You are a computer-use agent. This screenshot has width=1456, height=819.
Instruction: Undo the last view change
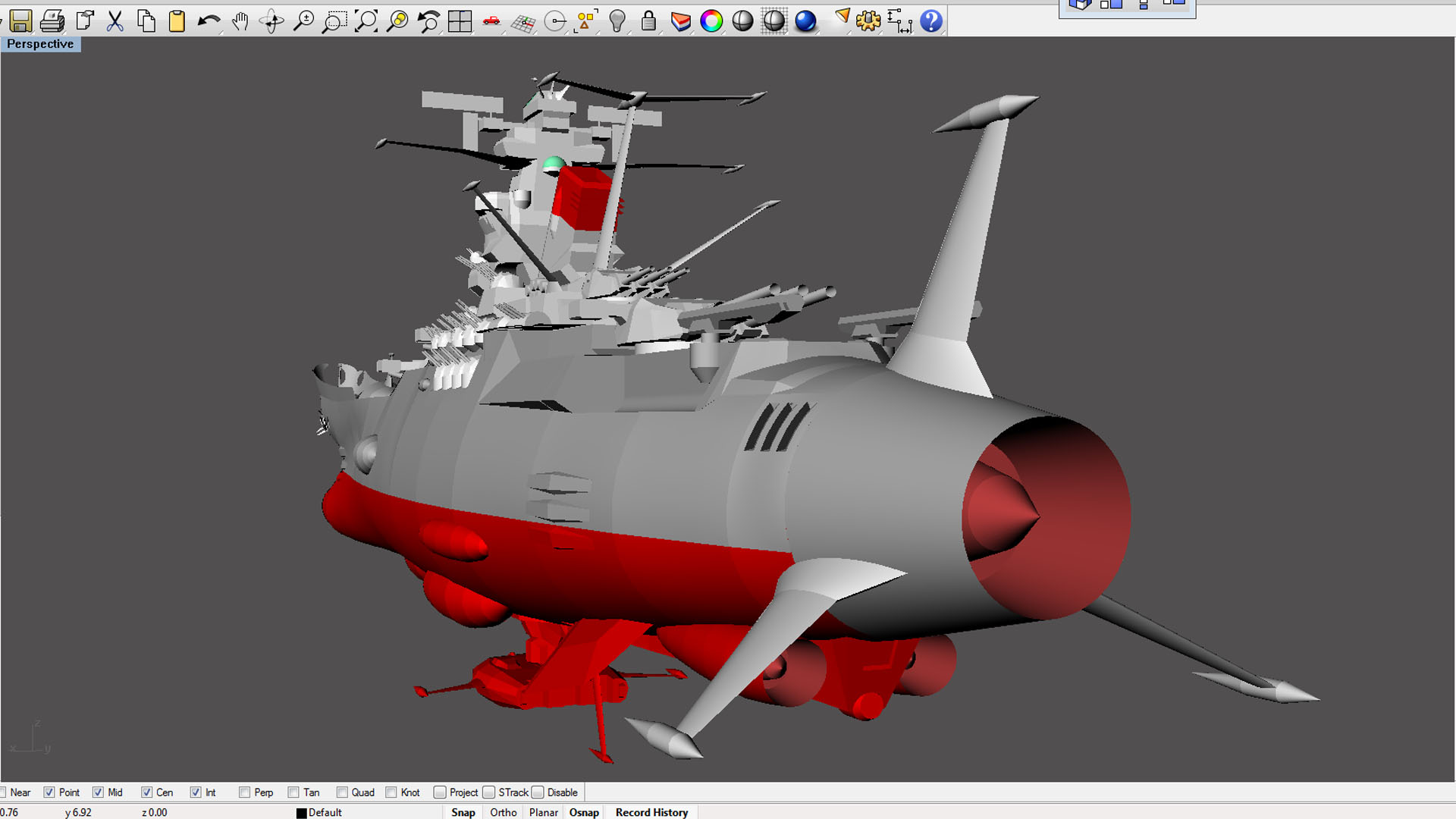(x=428, y=20)
